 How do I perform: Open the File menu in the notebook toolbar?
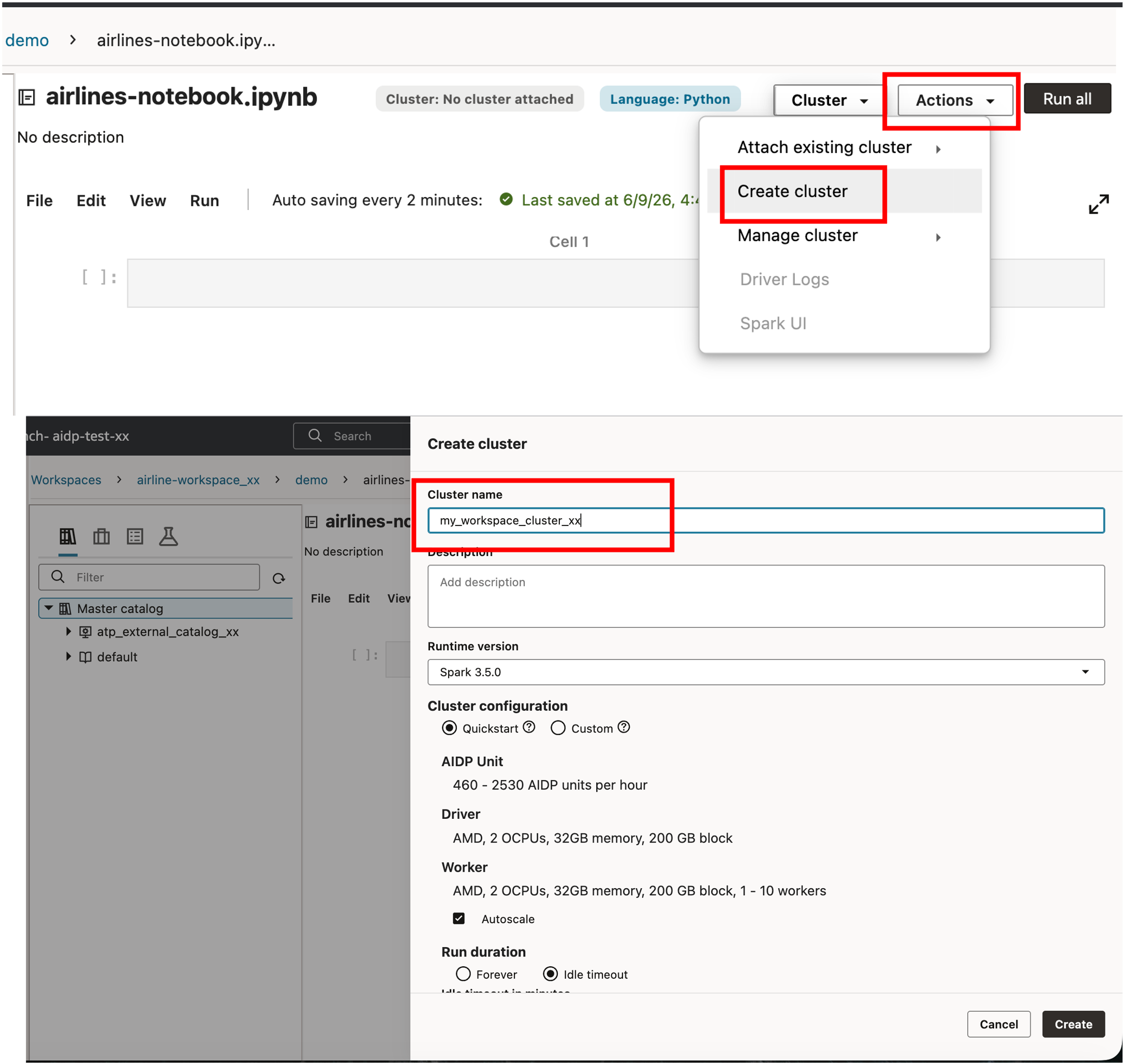click(x=39, y=201)
